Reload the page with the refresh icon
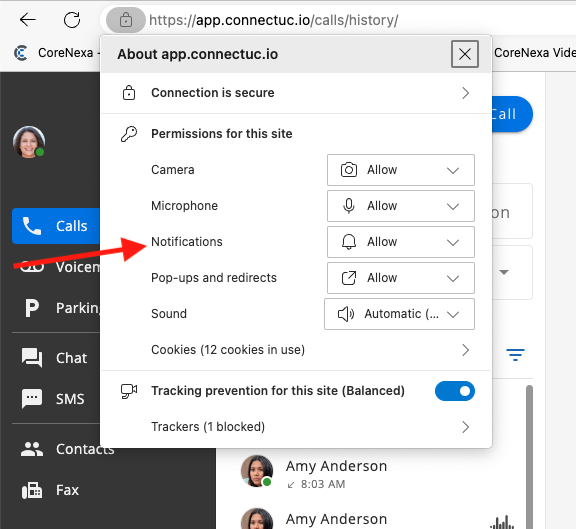This screenshot has width=576, height=529. (72, 20)
